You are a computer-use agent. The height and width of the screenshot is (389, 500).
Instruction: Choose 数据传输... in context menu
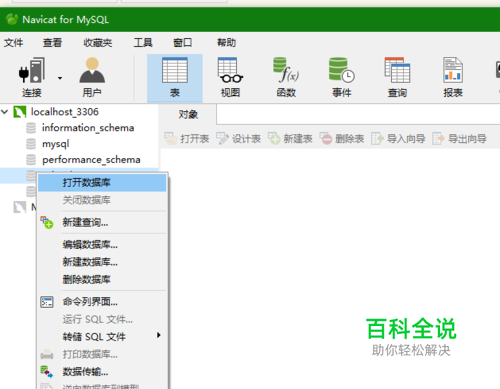[x=102, y=372]
